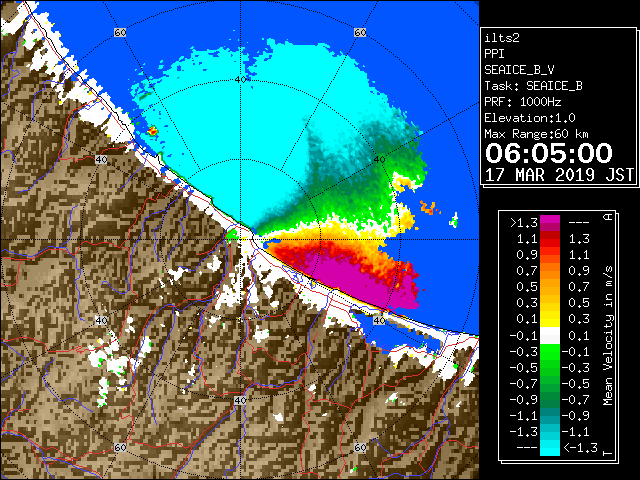Click the 'A' letter atop the legend
The height and width of the screenshot is (480, 640).
(x=608, y=216)
